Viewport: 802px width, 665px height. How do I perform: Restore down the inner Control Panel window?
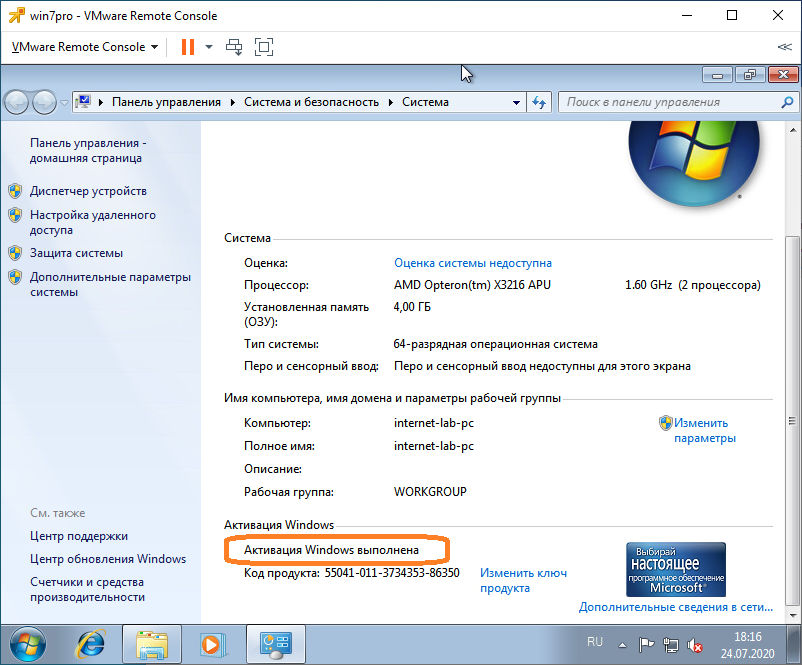(x=750, y=75)
